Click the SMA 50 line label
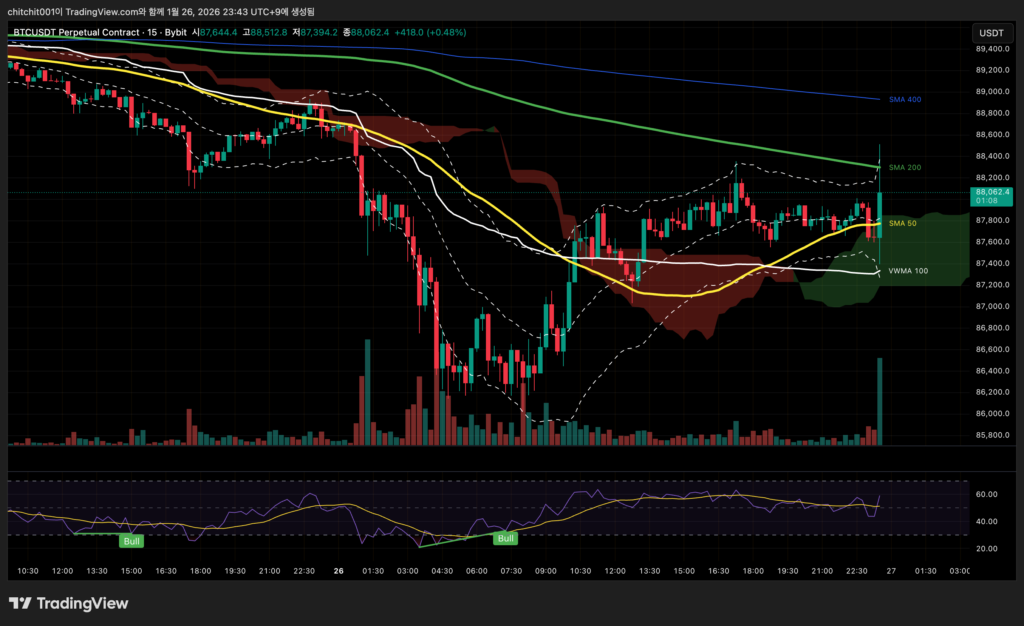 tap(902, 223)
